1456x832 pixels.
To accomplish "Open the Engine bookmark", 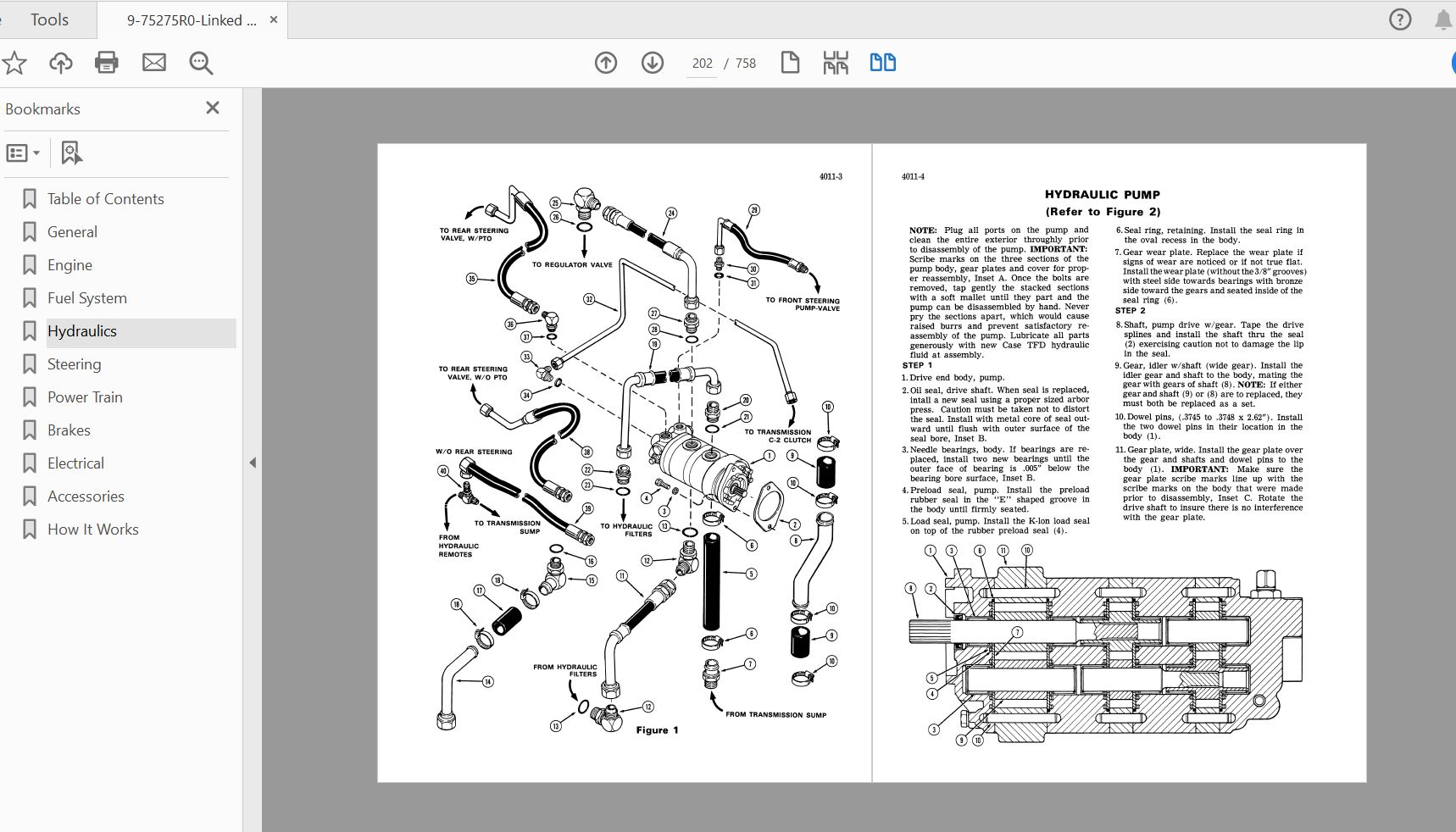I will (69, 264).
